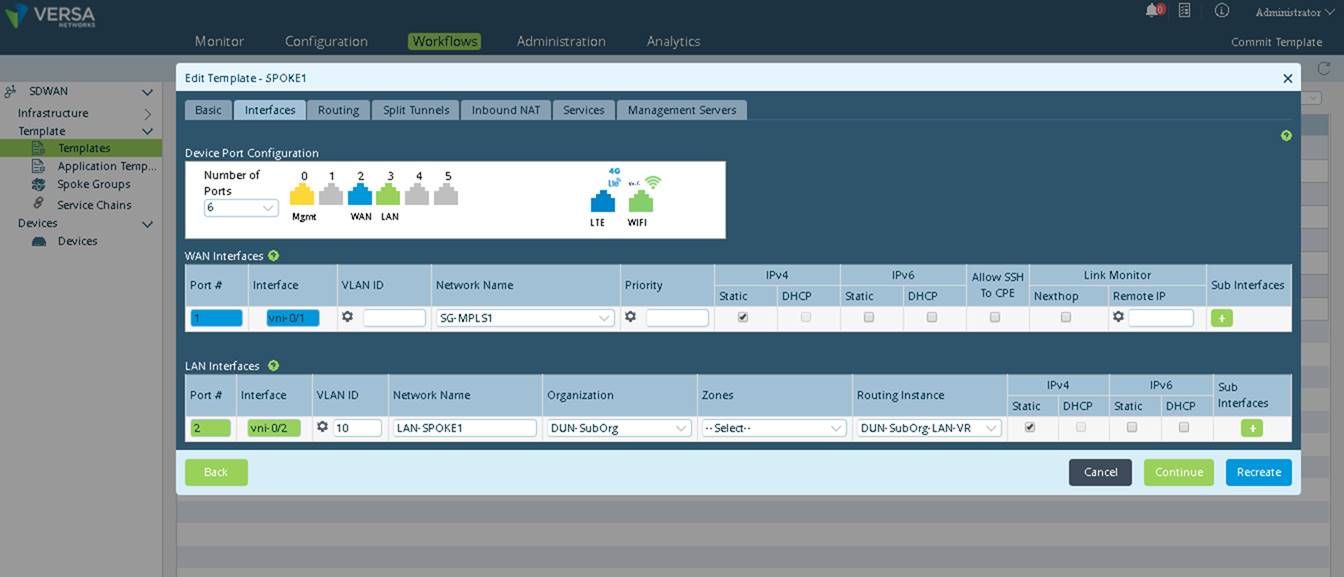The height and width of the screenshot is (577, 1344).
Task: Enable Allow SSH To CPE checkbox
Action: [995, 317]
